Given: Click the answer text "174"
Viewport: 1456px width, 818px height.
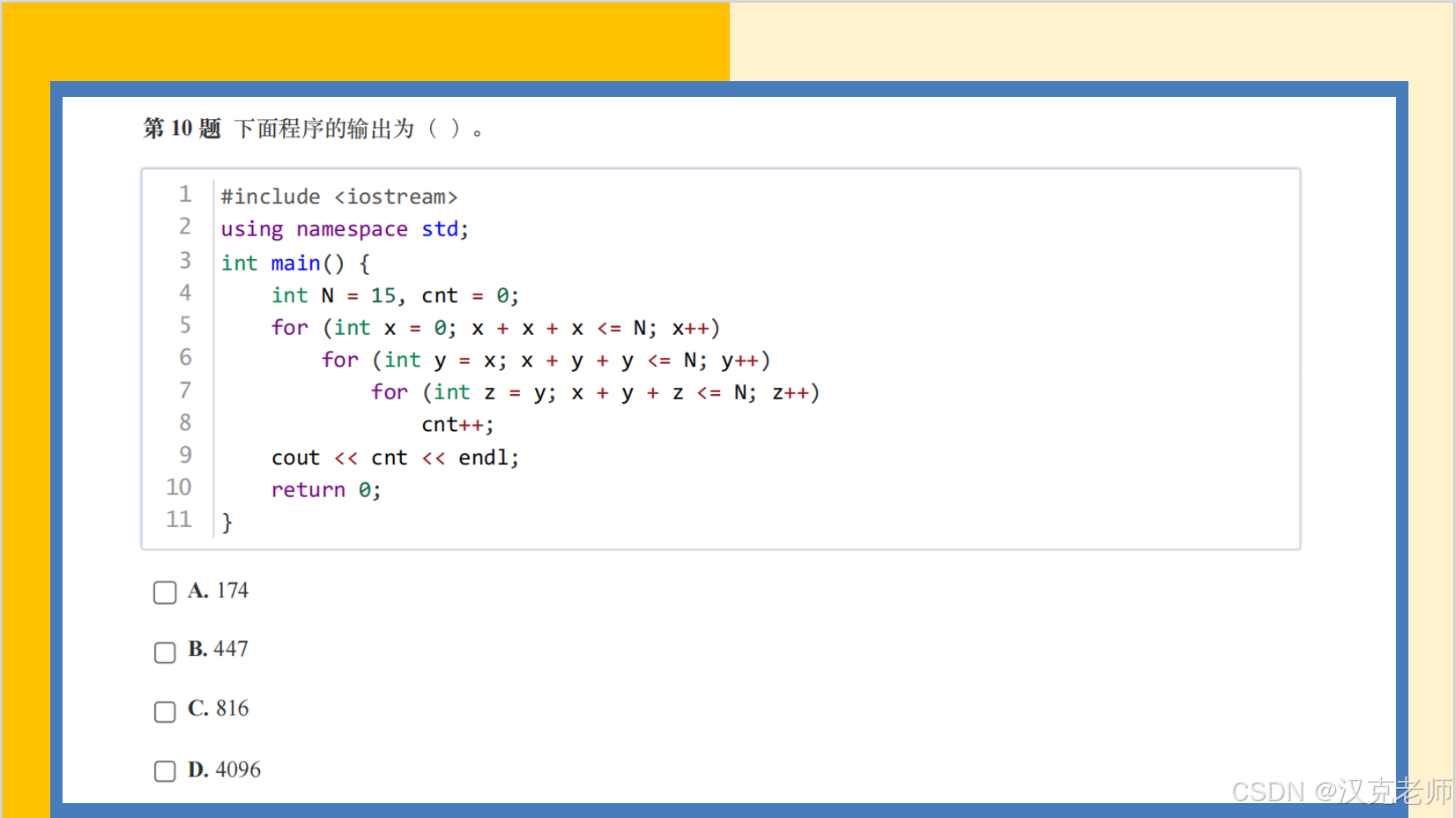Looking at the screenshot, I should click(233, 591).
